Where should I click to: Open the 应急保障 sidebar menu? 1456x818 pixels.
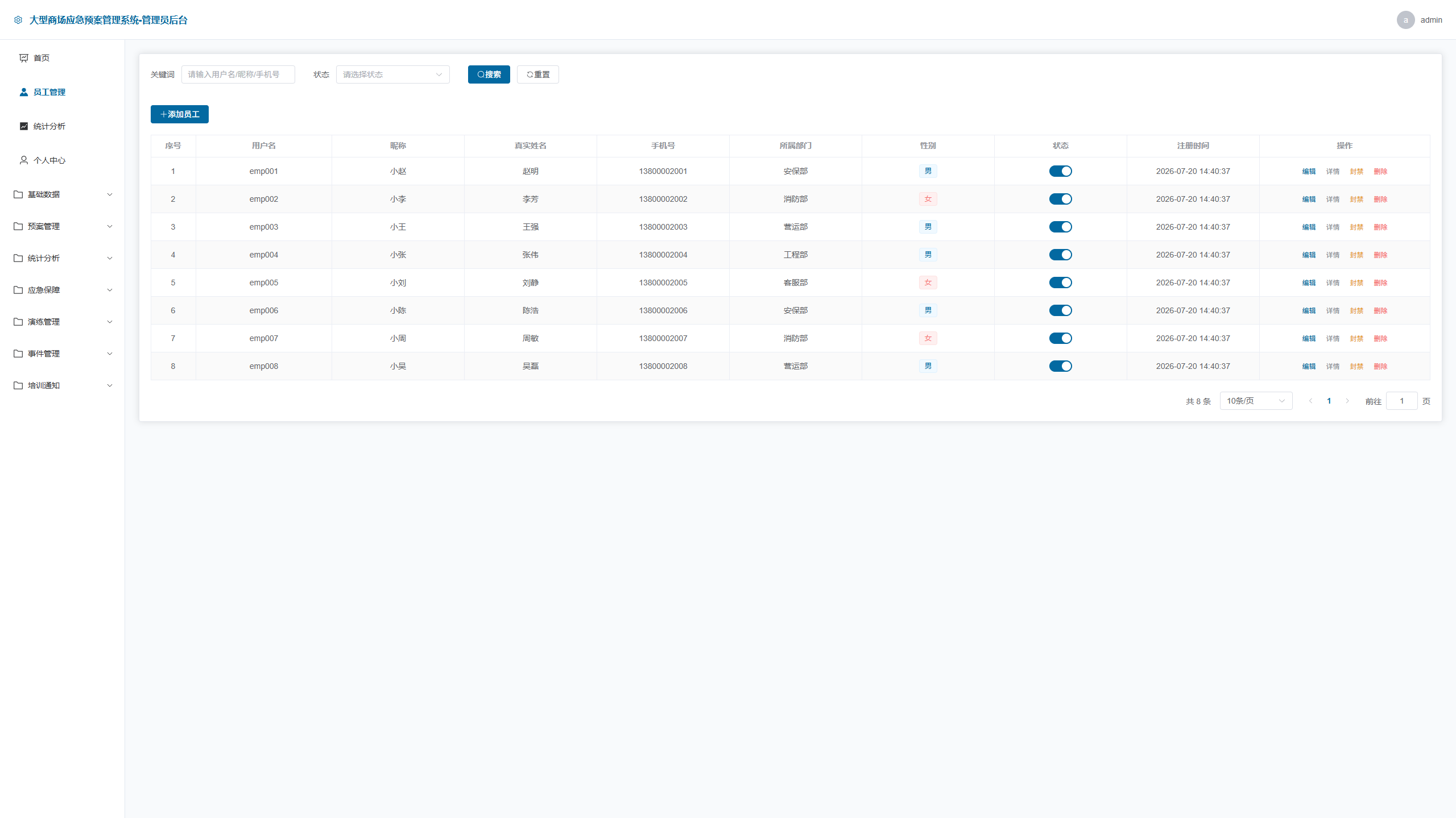[63, 290]
